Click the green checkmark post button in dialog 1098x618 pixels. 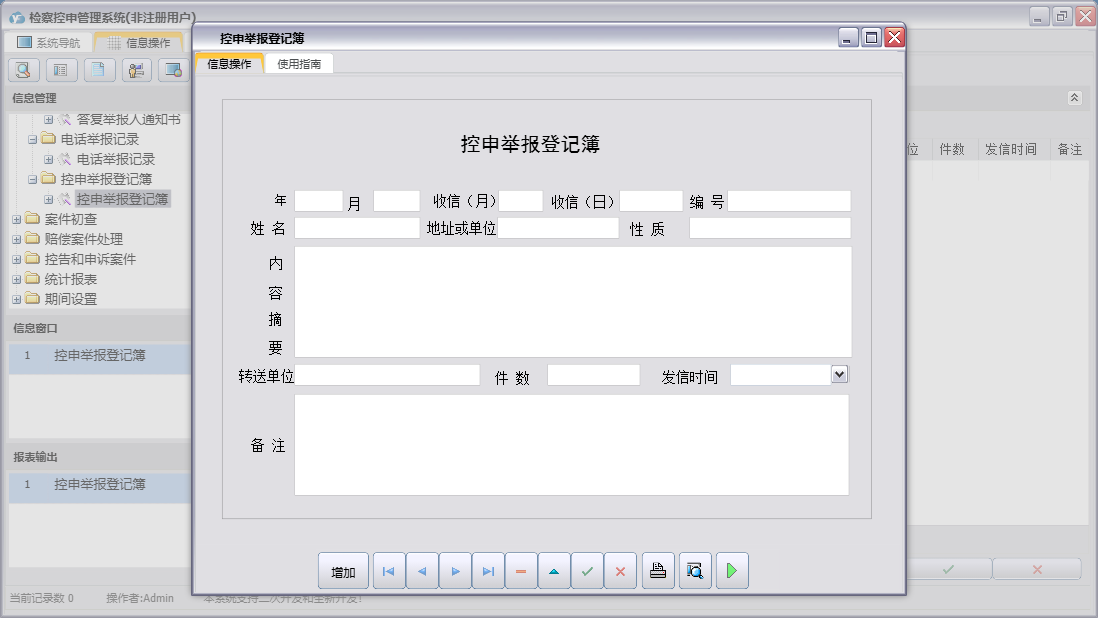[x=587, y=571]
